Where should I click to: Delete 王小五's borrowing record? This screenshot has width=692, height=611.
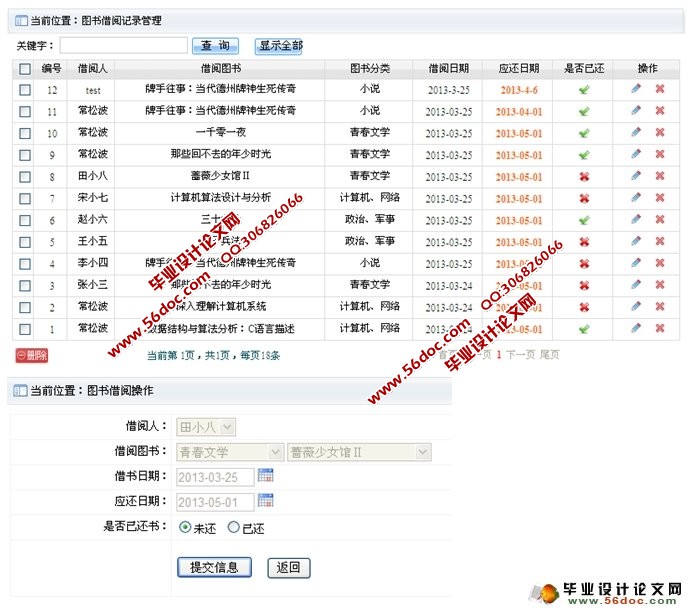pos(660,241)
